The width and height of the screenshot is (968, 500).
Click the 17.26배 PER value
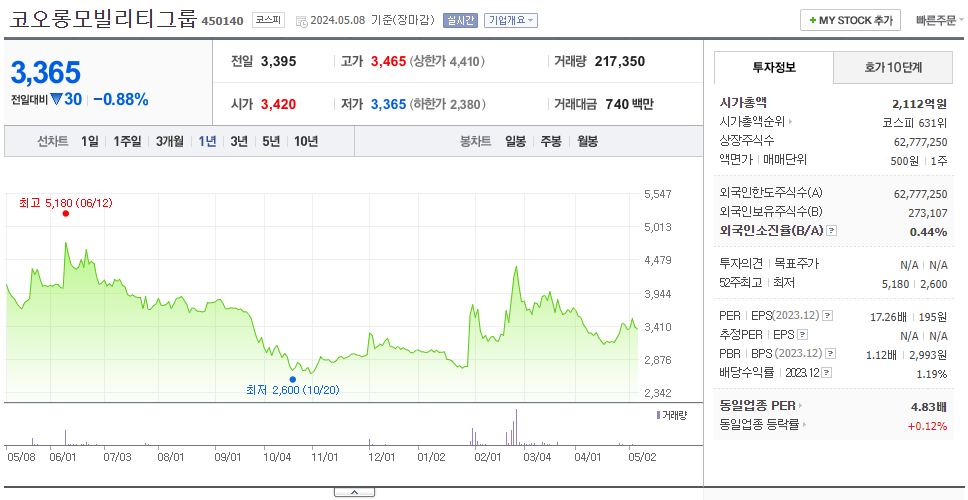tap(888, 317)
